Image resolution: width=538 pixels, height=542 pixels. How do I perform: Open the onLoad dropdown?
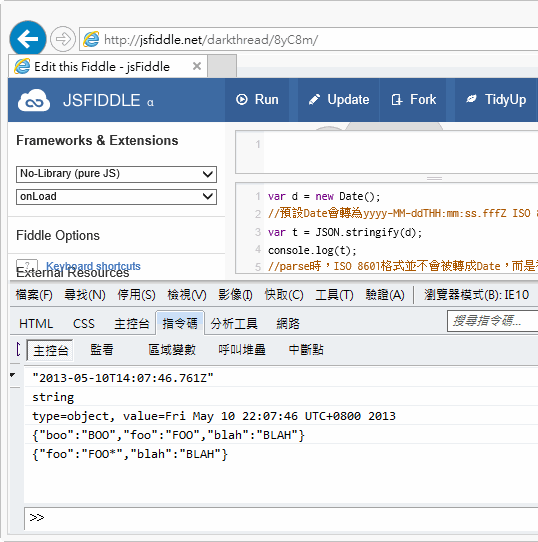(x=116, y=197)
